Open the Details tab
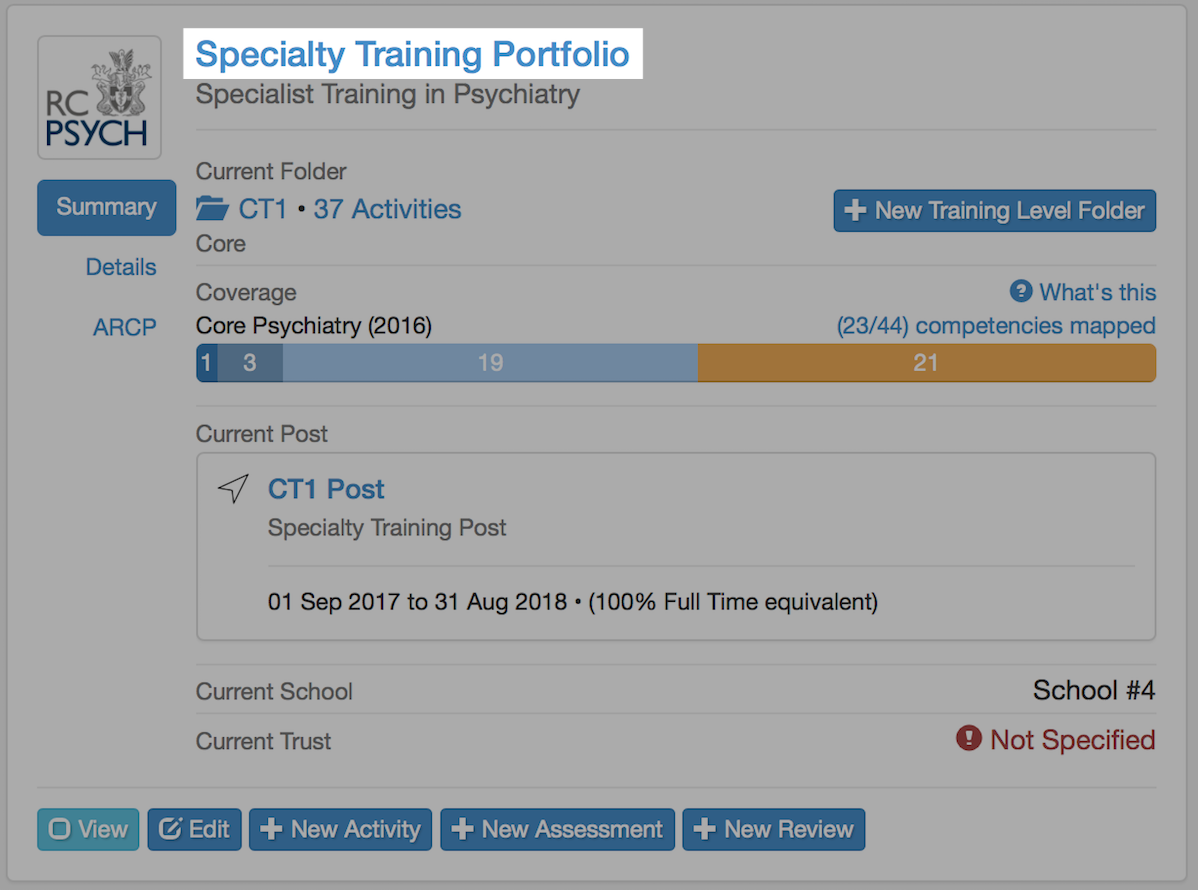 tap(121, 267)
